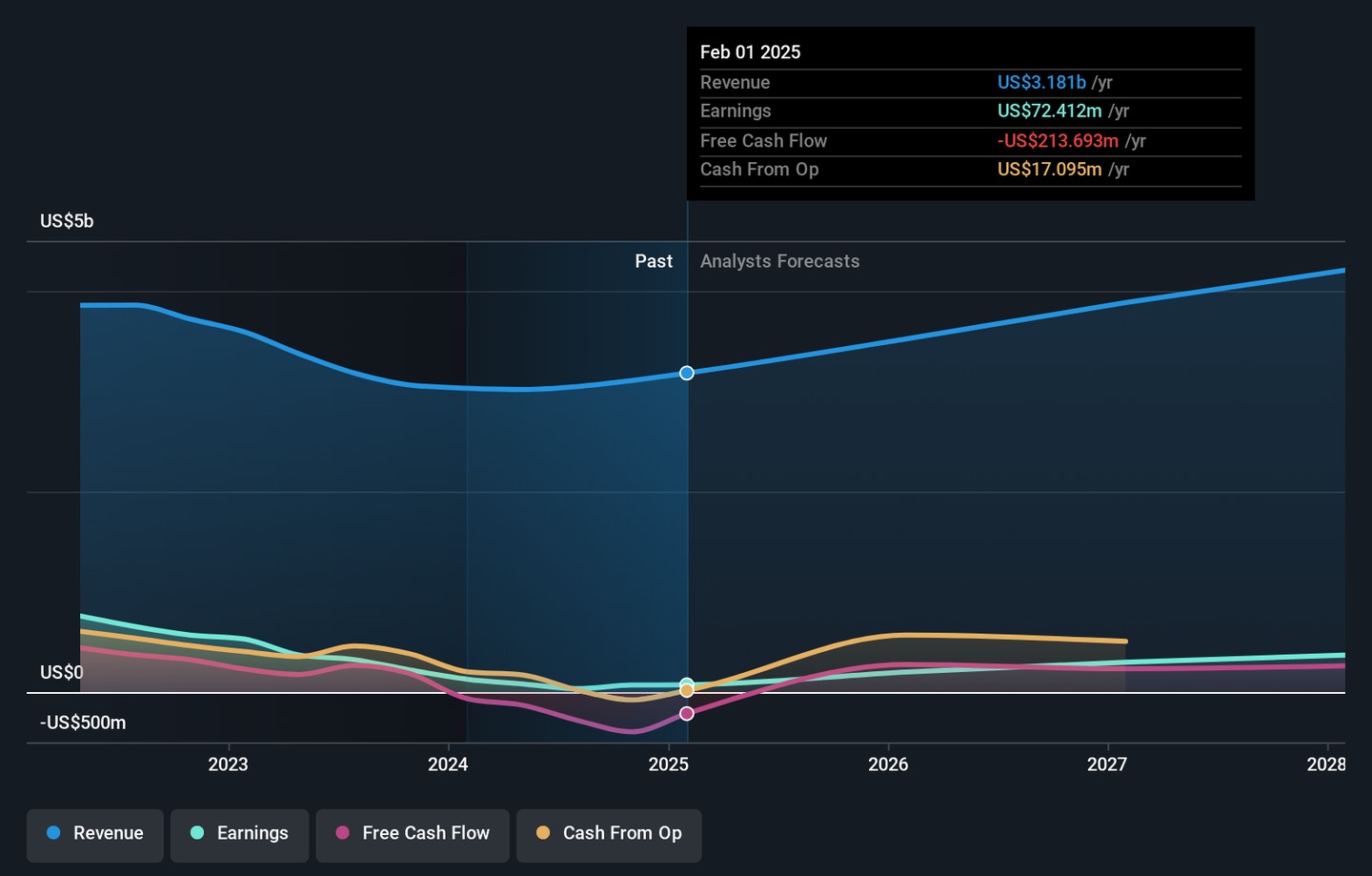Image resolution: width=1372 pixels, height=876 pixels.
Task: Click the 2026 x-axis label
Action: [x=888, y=764]
